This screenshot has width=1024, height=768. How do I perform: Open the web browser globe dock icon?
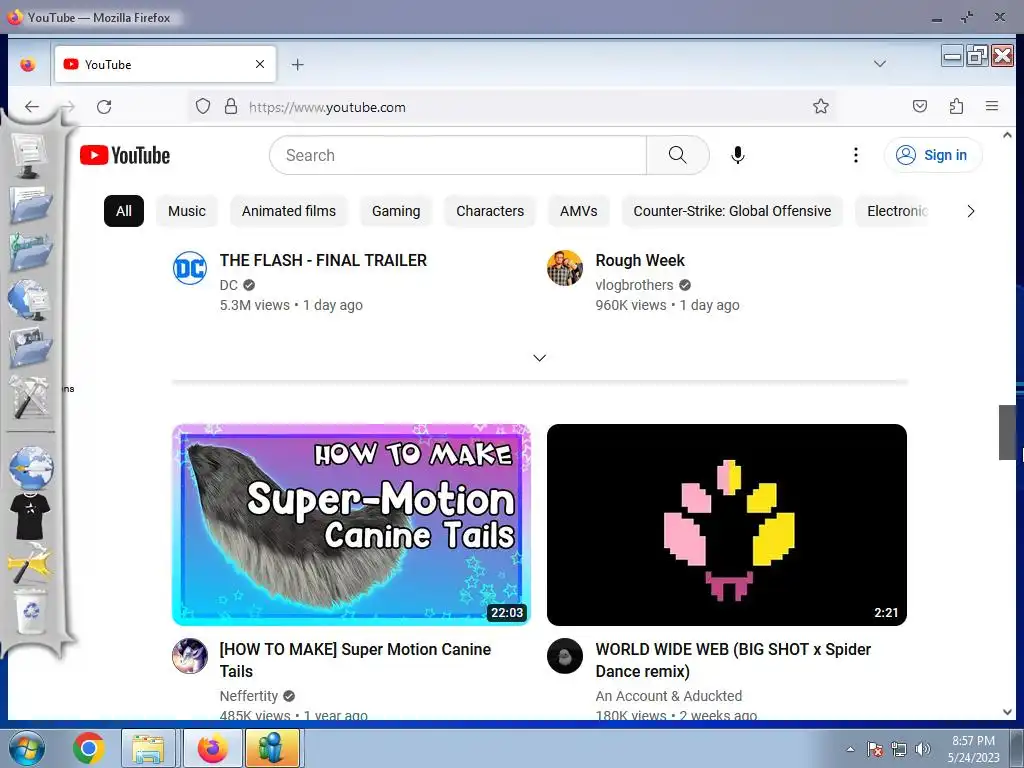click(31, 468)
